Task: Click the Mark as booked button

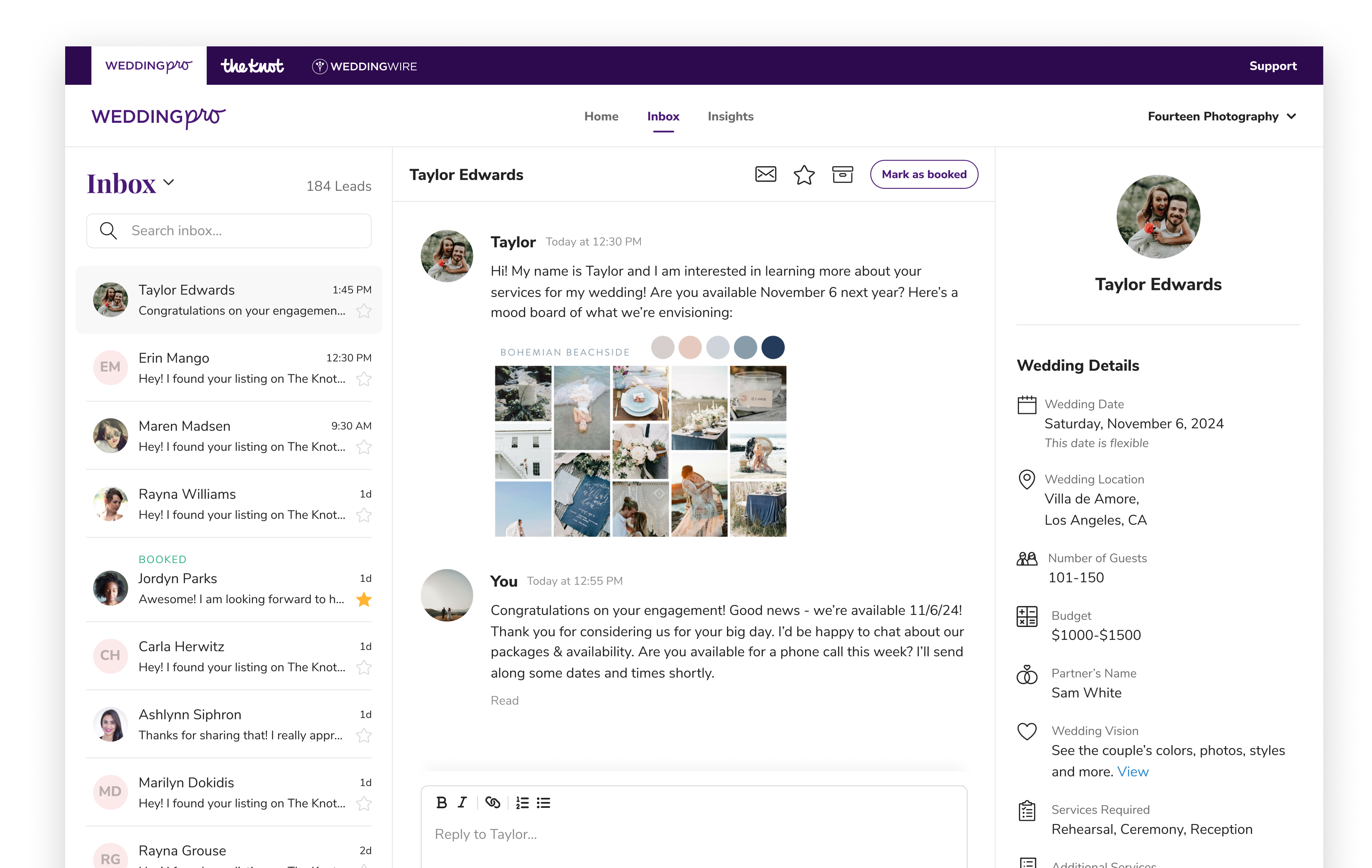Action: (924, 174)
